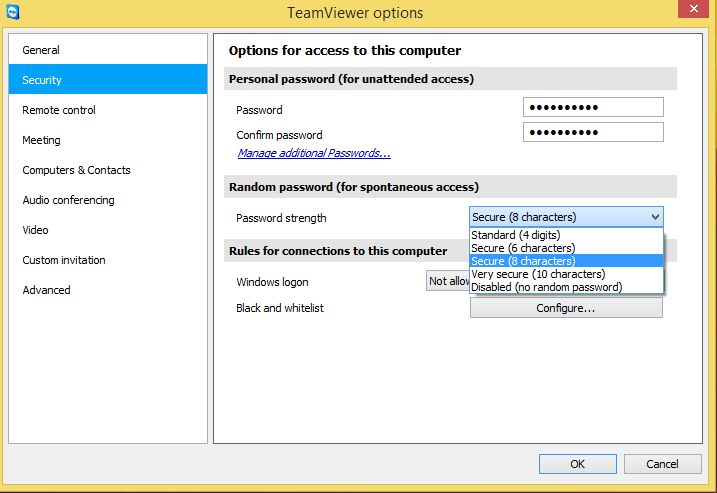Select the Video category
This screenshot has height=493, width=717.
tap(35, 230)
